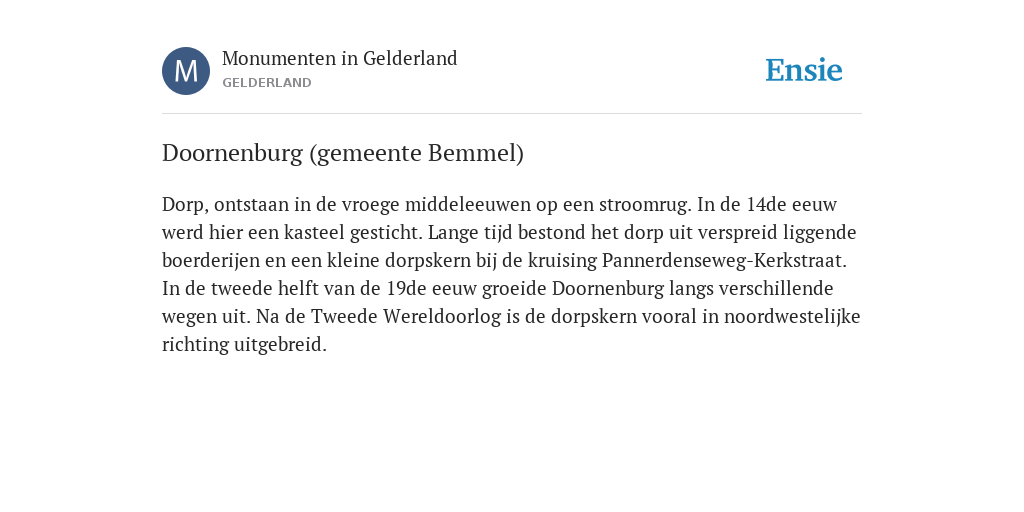
Task: Click the first line beginning 'Dorp, ontstaan'
Action: 500,205
